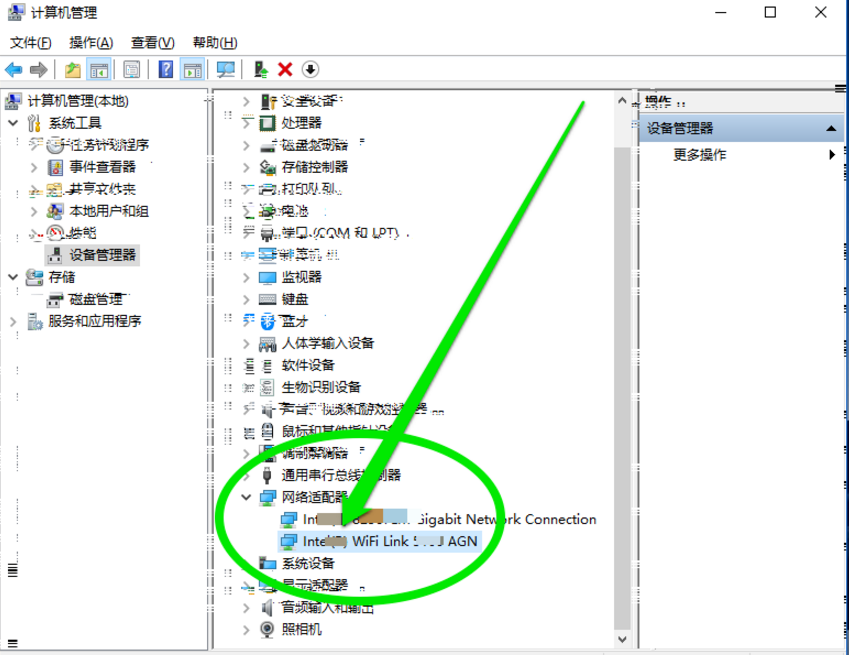The width and height of the screenshot is (849, 655).
Task: Click the 照相机 camera icon
Action: (x=267, y=630)
